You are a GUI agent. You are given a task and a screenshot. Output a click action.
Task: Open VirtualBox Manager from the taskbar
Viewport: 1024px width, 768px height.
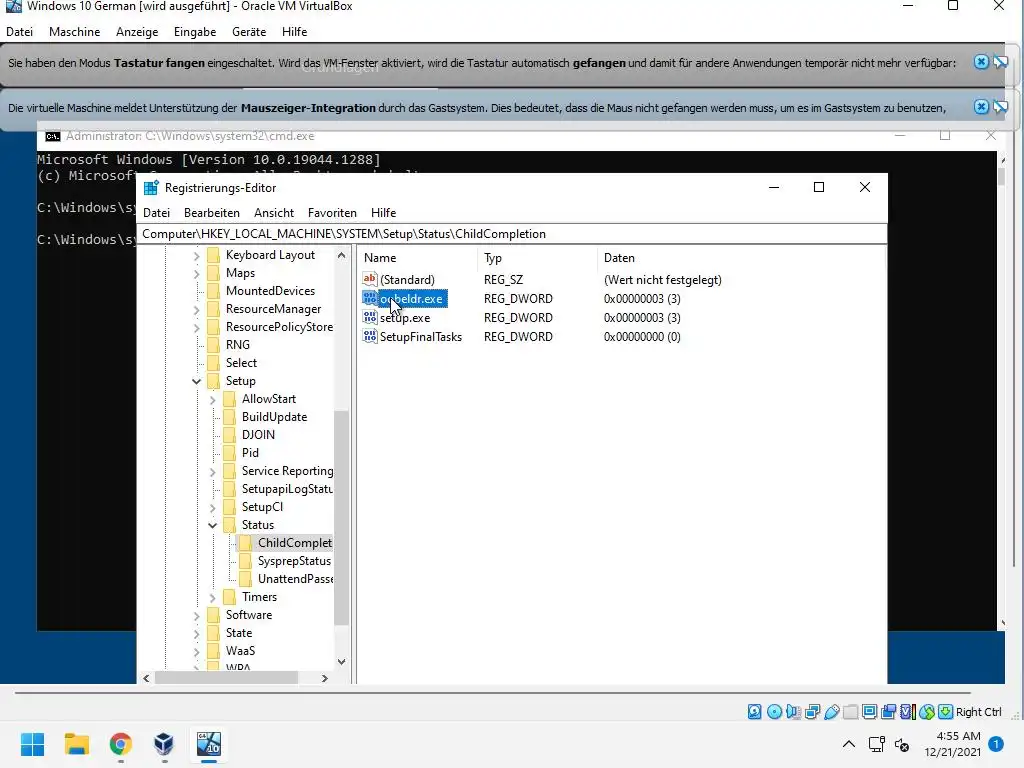coord(164,744)
